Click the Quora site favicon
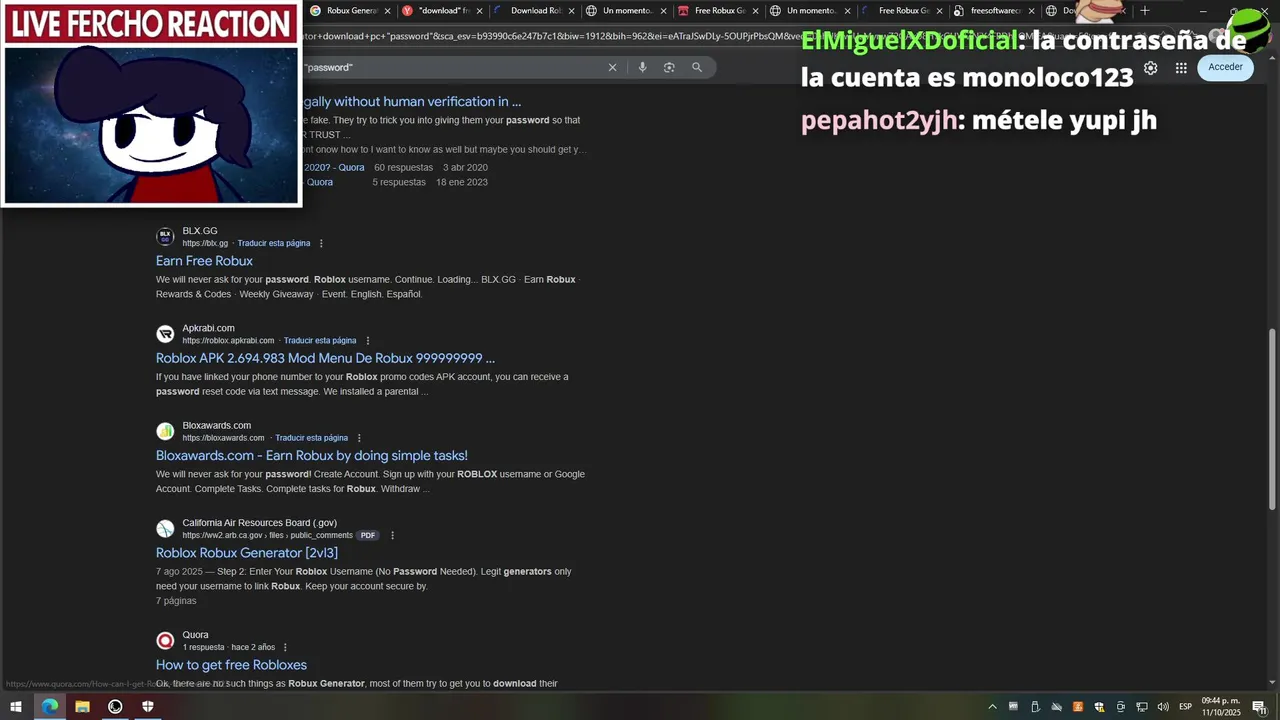 165,640
